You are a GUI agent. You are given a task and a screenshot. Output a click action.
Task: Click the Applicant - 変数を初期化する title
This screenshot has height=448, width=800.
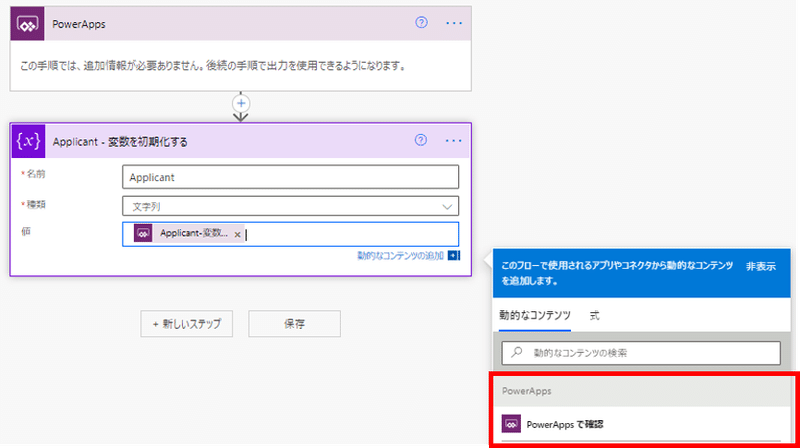(120, 142)
